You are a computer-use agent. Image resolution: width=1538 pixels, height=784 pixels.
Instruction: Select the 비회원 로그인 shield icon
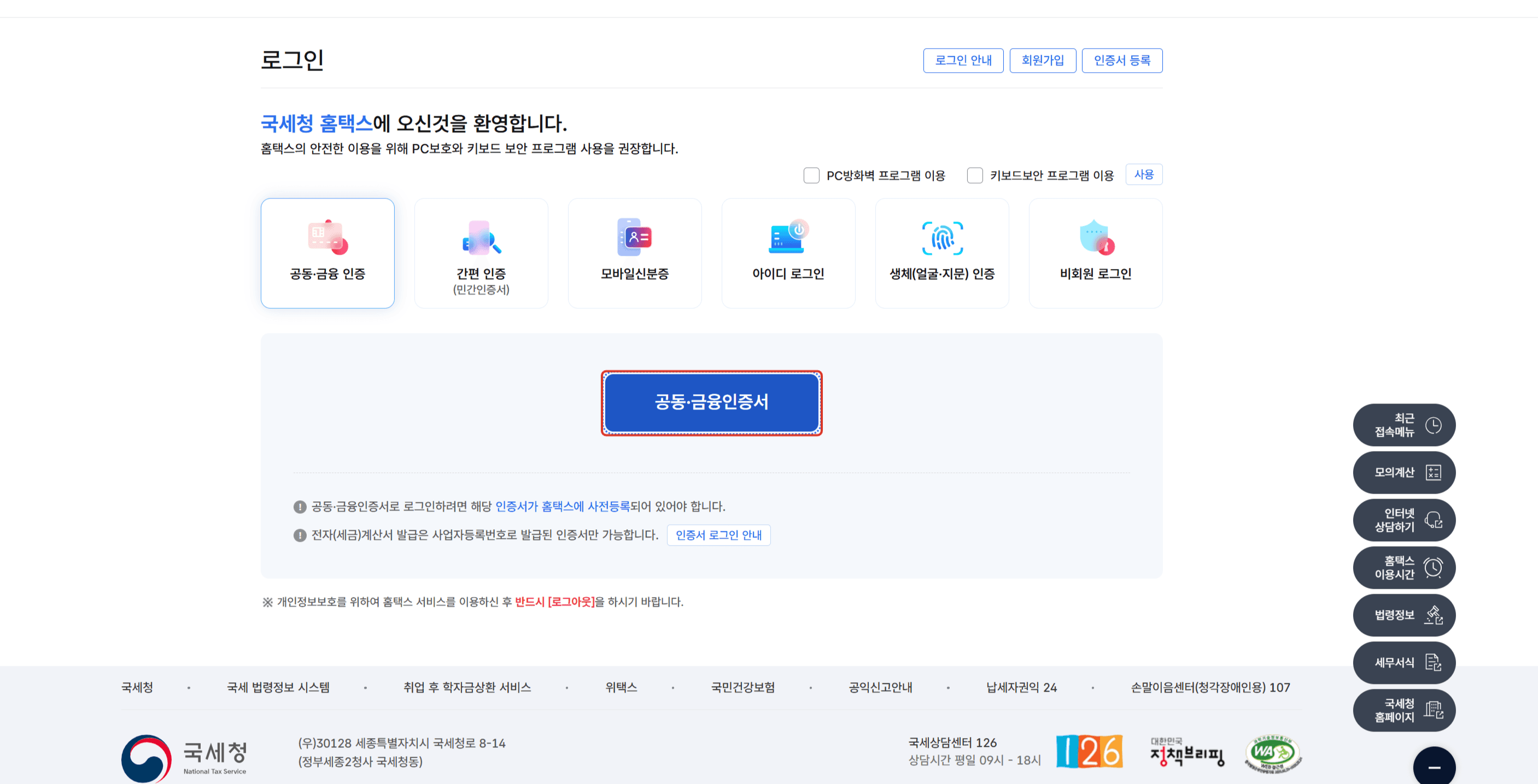tap(1096, 237)
